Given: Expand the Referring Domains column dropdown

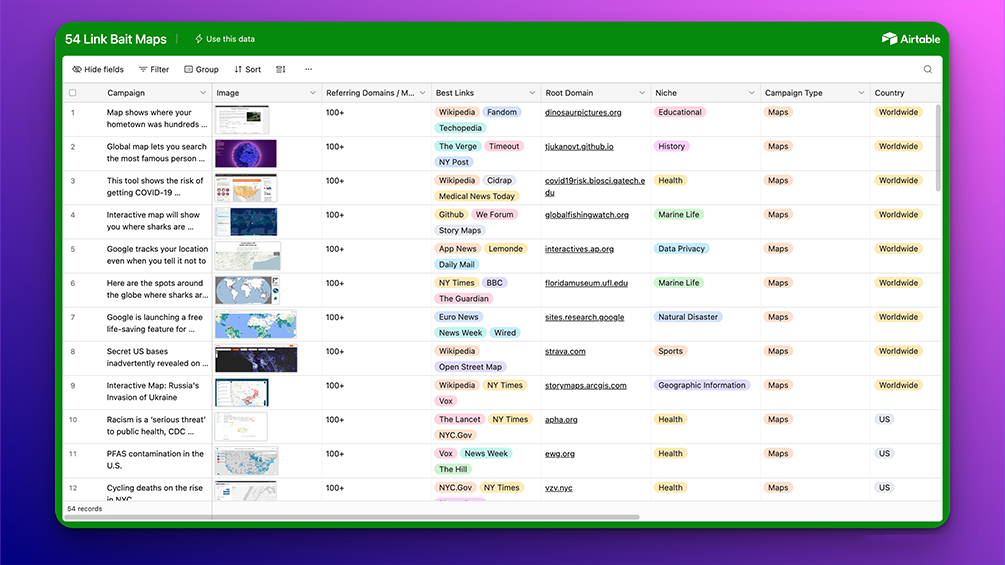Looking at the screenshot, I should 422,93.
